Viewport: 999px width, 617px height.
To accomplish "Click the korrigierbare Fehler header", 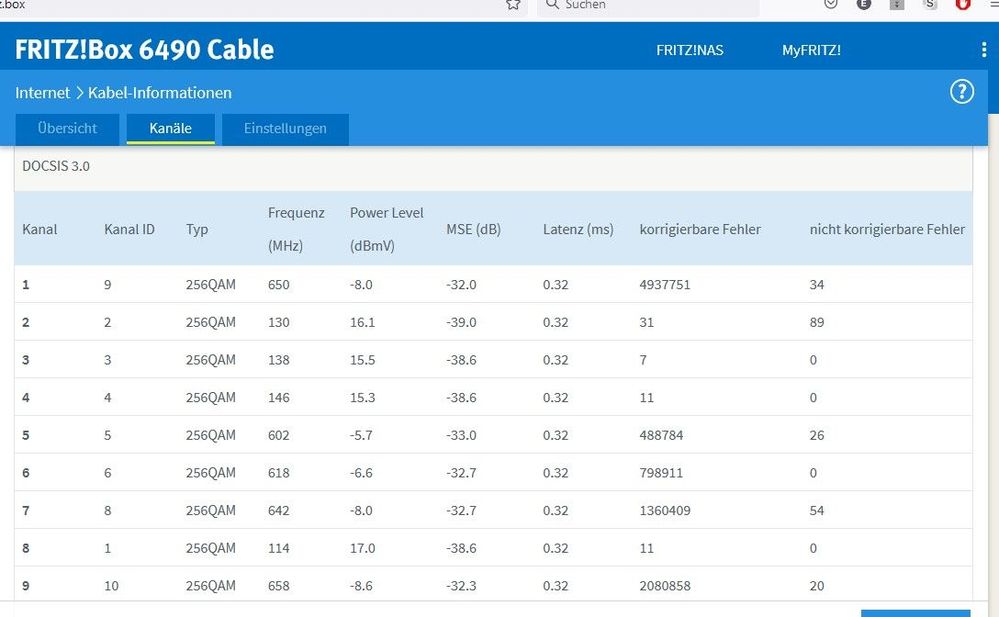I will [700, 229].
